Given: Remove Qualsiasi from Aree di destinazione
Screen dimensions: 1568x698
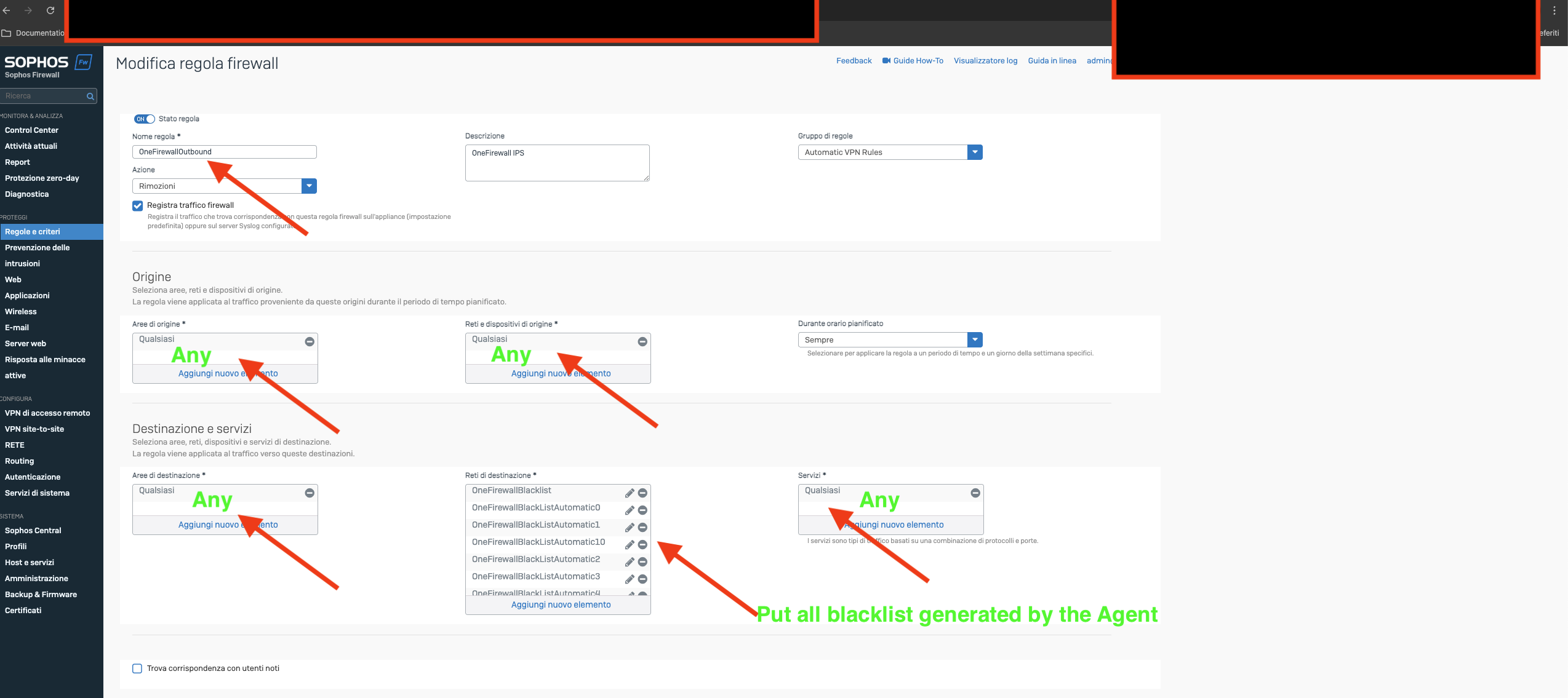Looking at the screenshot, I should click(310, 493).
